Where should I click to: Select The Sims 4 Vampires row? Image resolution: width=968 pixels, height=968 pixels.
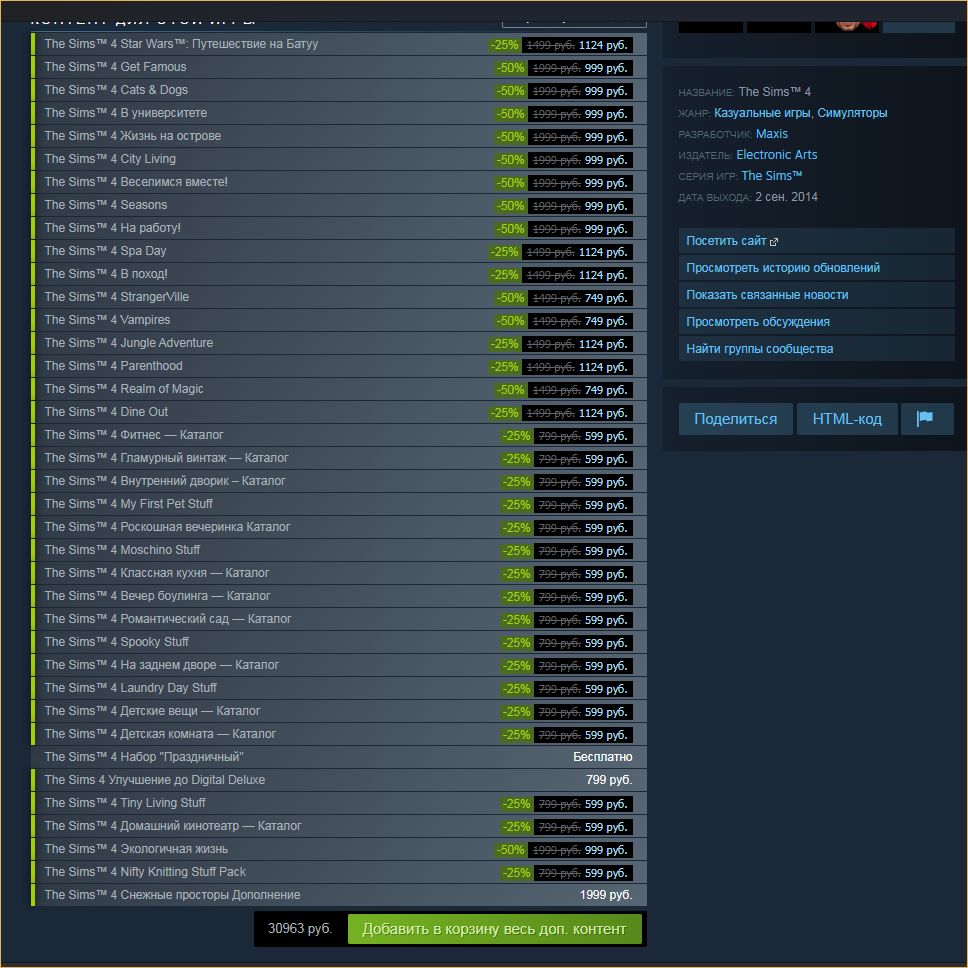(x=339, y=320)
